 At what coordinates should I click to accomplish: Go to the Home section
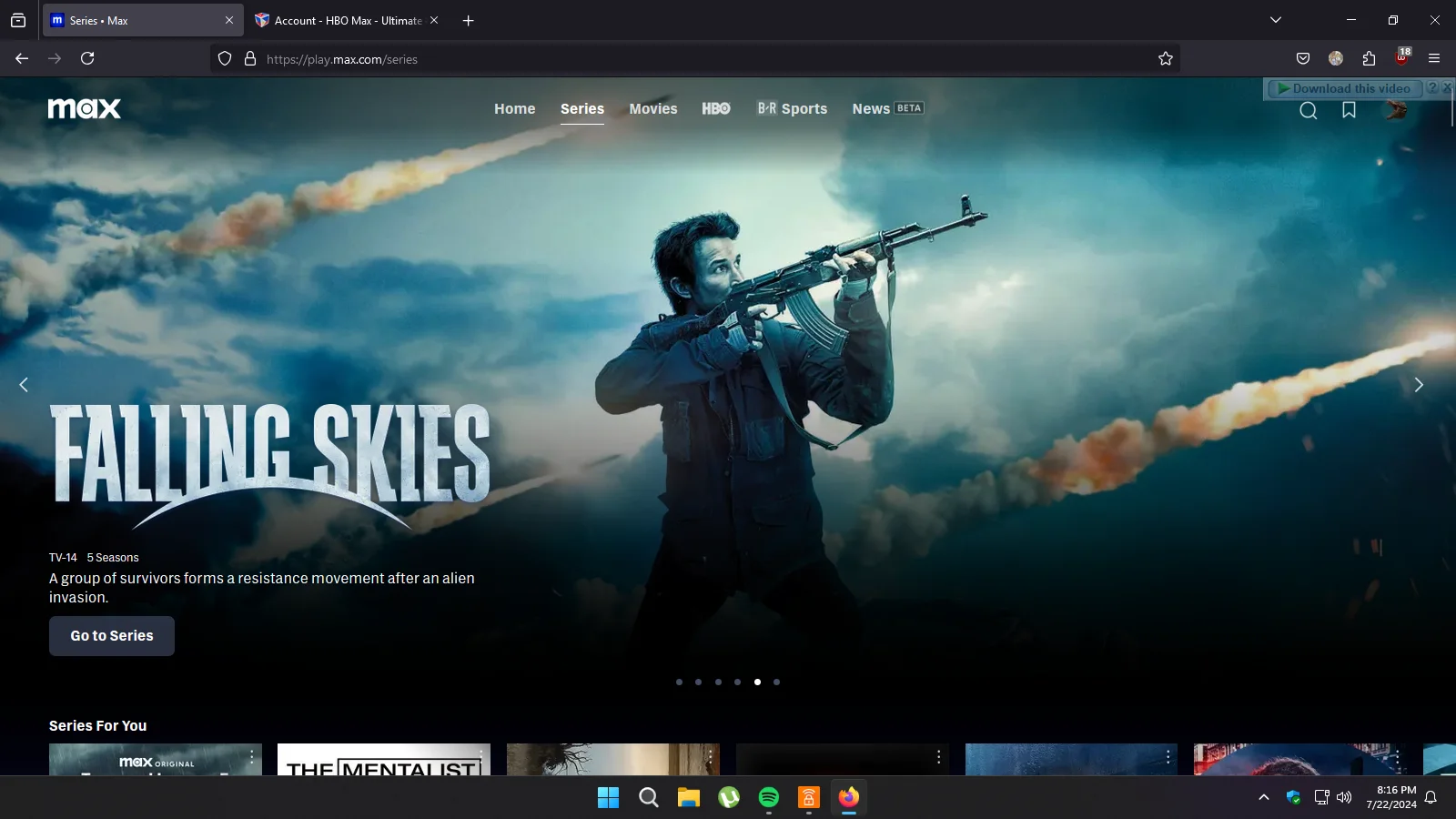(515, 108)
